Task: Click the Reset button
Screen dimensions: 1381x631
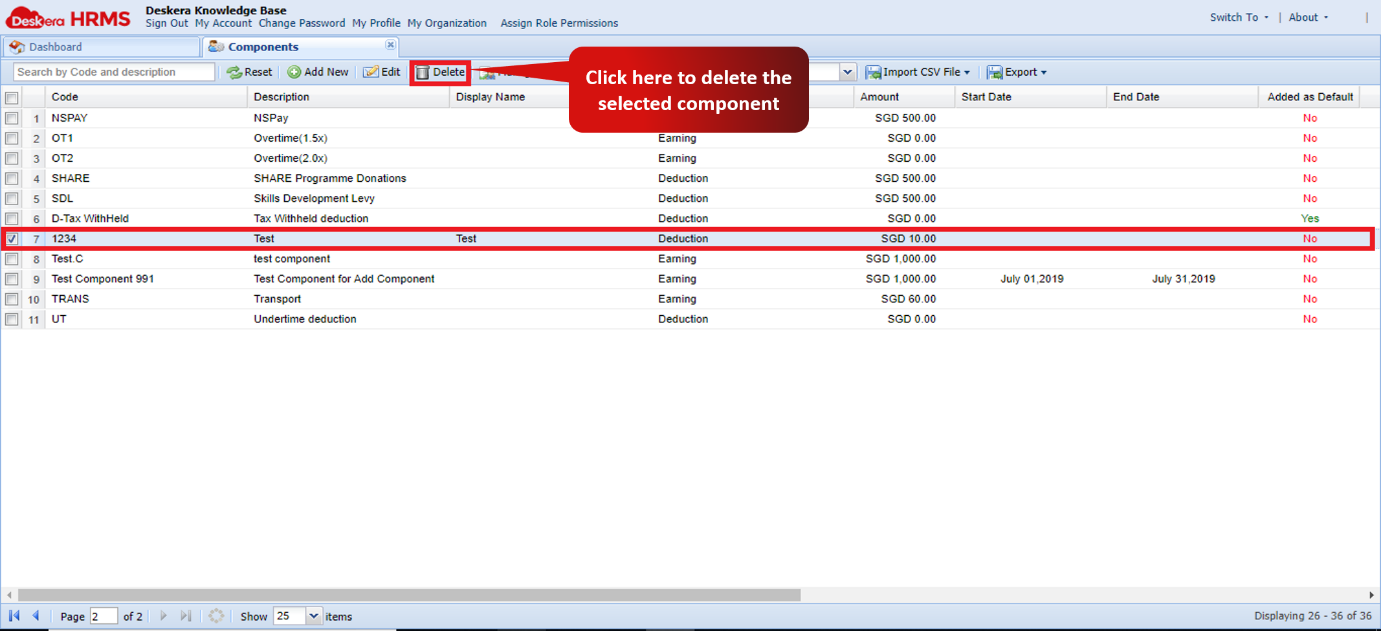Action: 249,72
